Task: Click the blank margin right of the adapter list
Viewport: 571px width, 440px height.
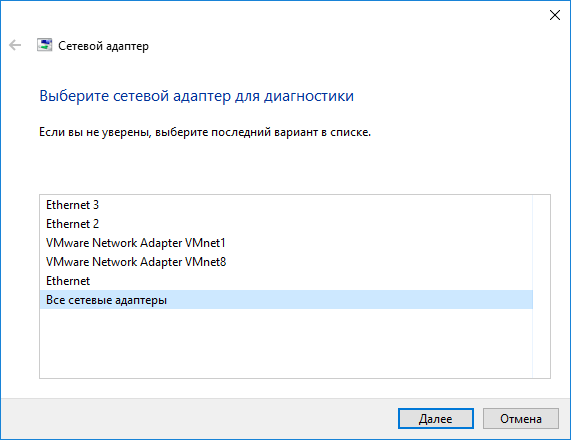Action: tap(560, 286)
